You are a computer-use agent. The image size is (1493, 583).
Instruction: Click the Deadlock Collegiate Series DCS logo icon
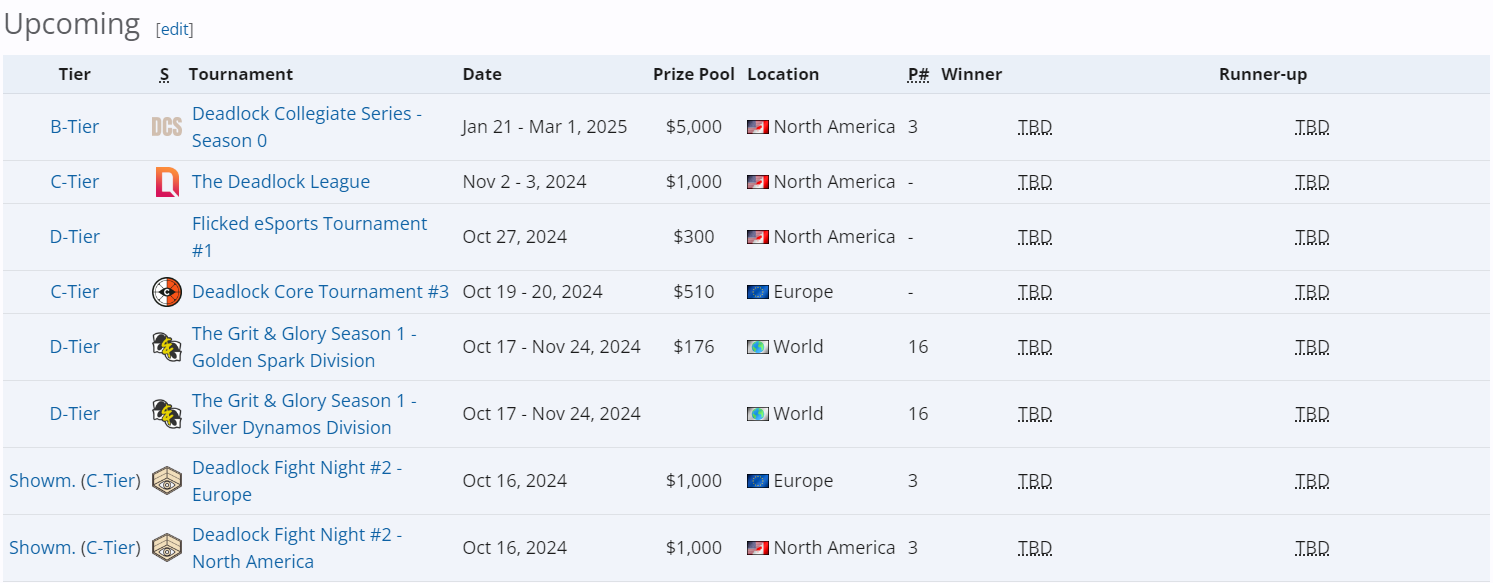pyautogui.click(x=166, y=127)
